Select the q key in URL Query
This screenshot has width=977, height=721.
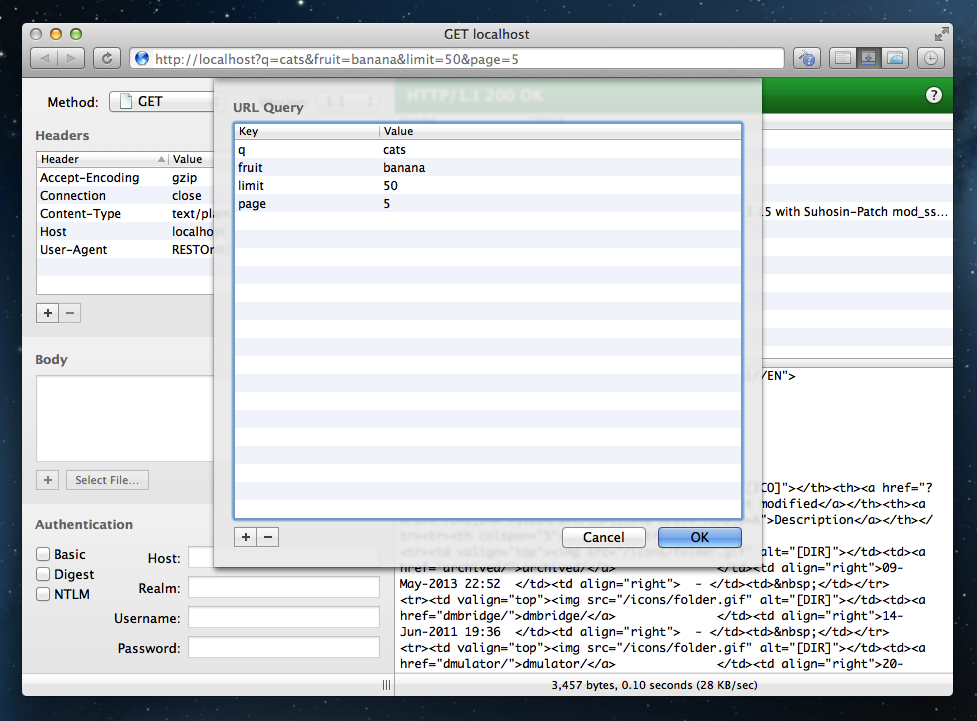point(242,150)
